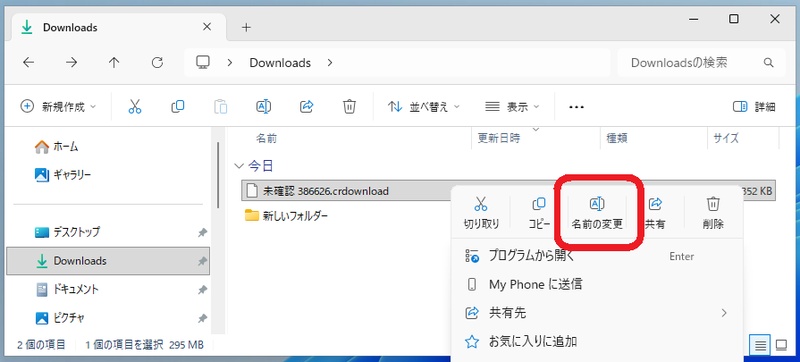Viewport: 800px width, 362px height.
Task: Select the Downloads window tab
Action: (x=118, y=27)
